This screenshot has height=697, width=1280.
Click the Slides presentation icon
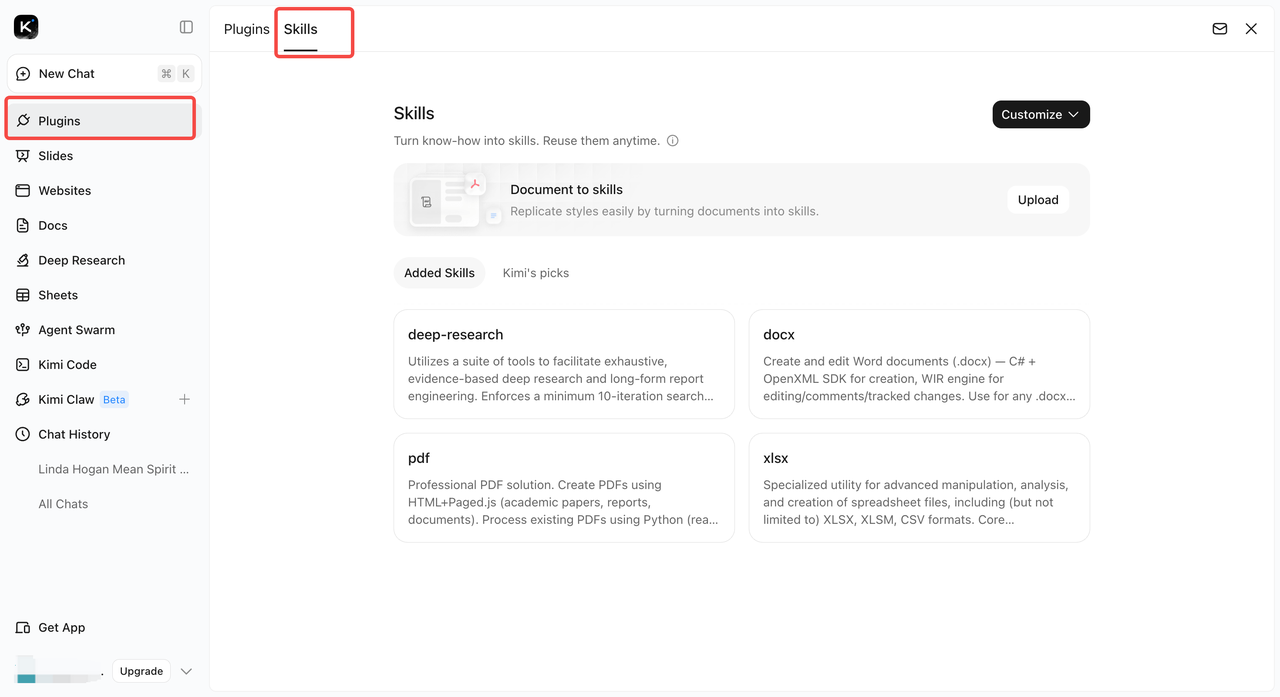(23, 156)
